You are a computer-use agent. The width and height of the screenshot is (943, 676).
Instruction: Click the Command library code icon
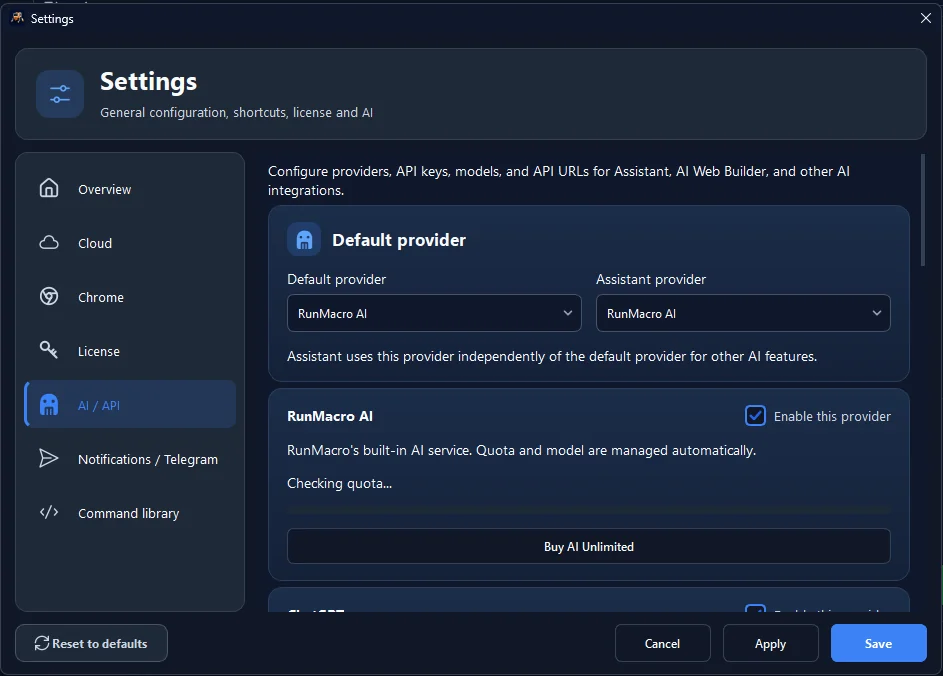[49, 512]
